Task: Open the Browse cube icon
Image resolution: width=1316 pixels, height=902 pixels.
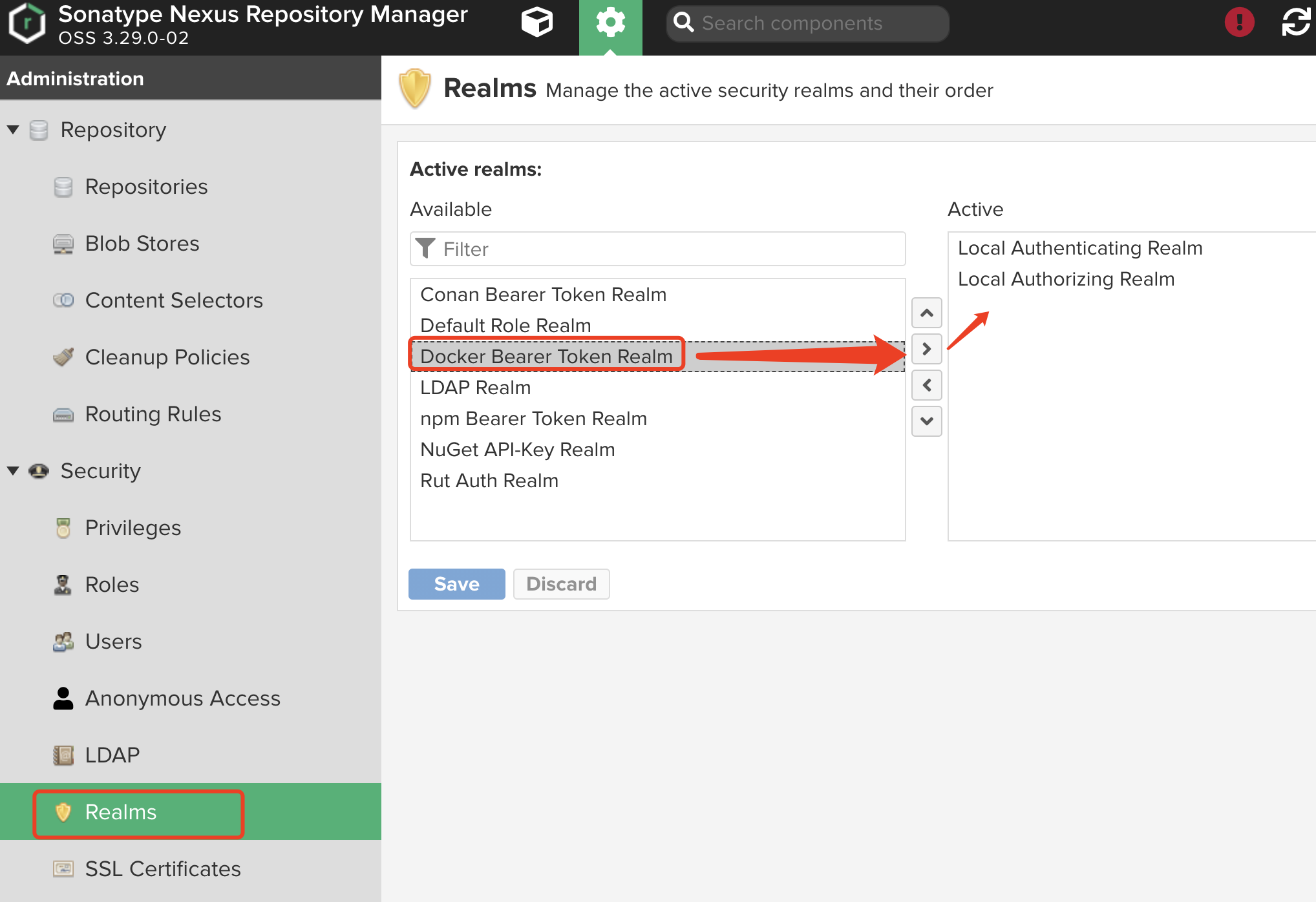Action: (537, 23)
